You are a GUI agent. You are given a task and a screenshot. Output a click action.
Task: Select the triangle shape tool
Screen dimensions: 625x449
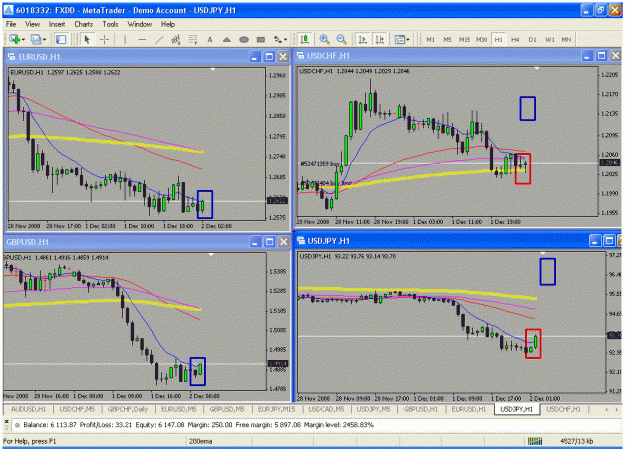[226, 39]
